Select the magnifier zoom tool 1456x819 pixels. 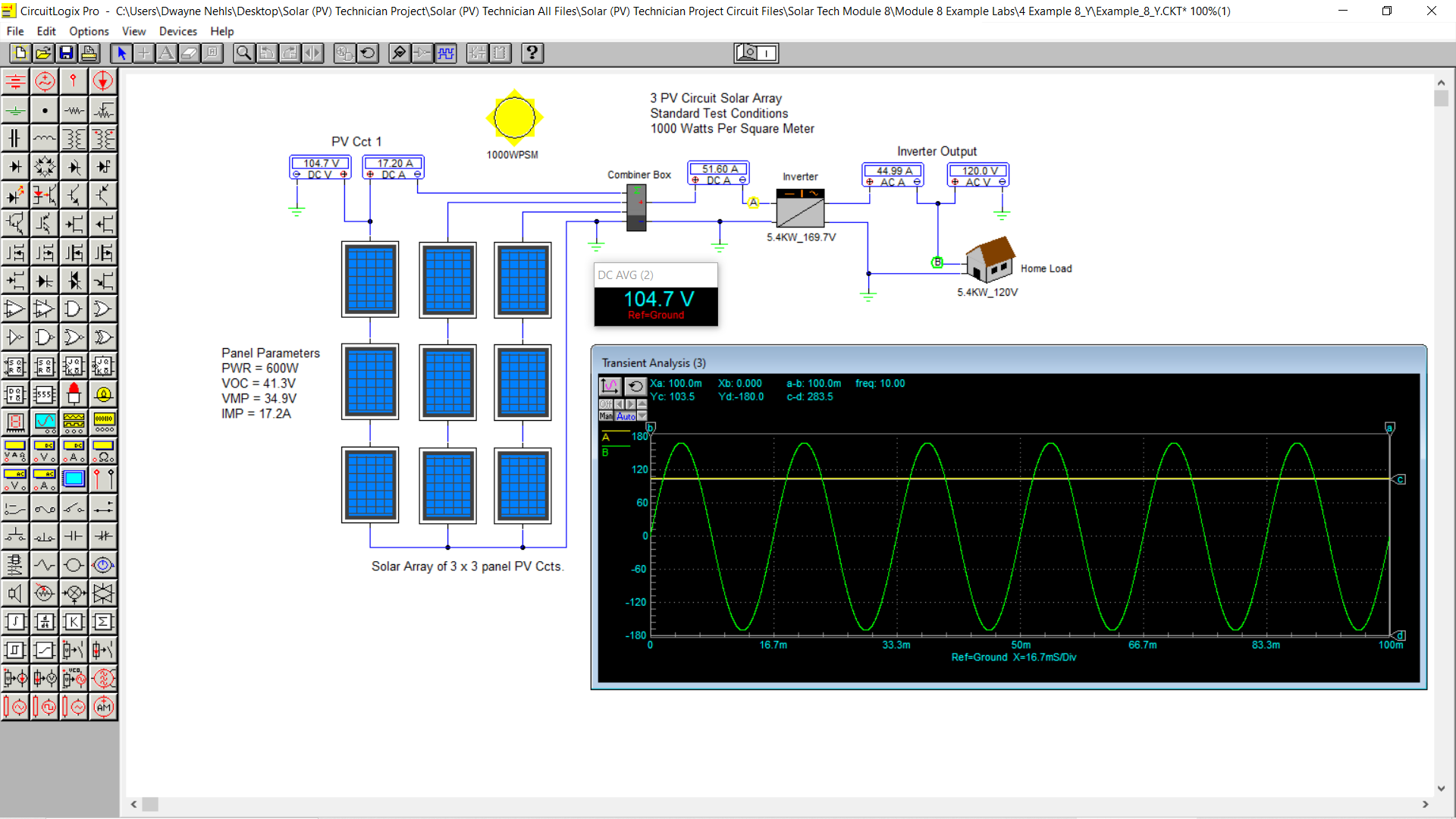tap(243, 53)
